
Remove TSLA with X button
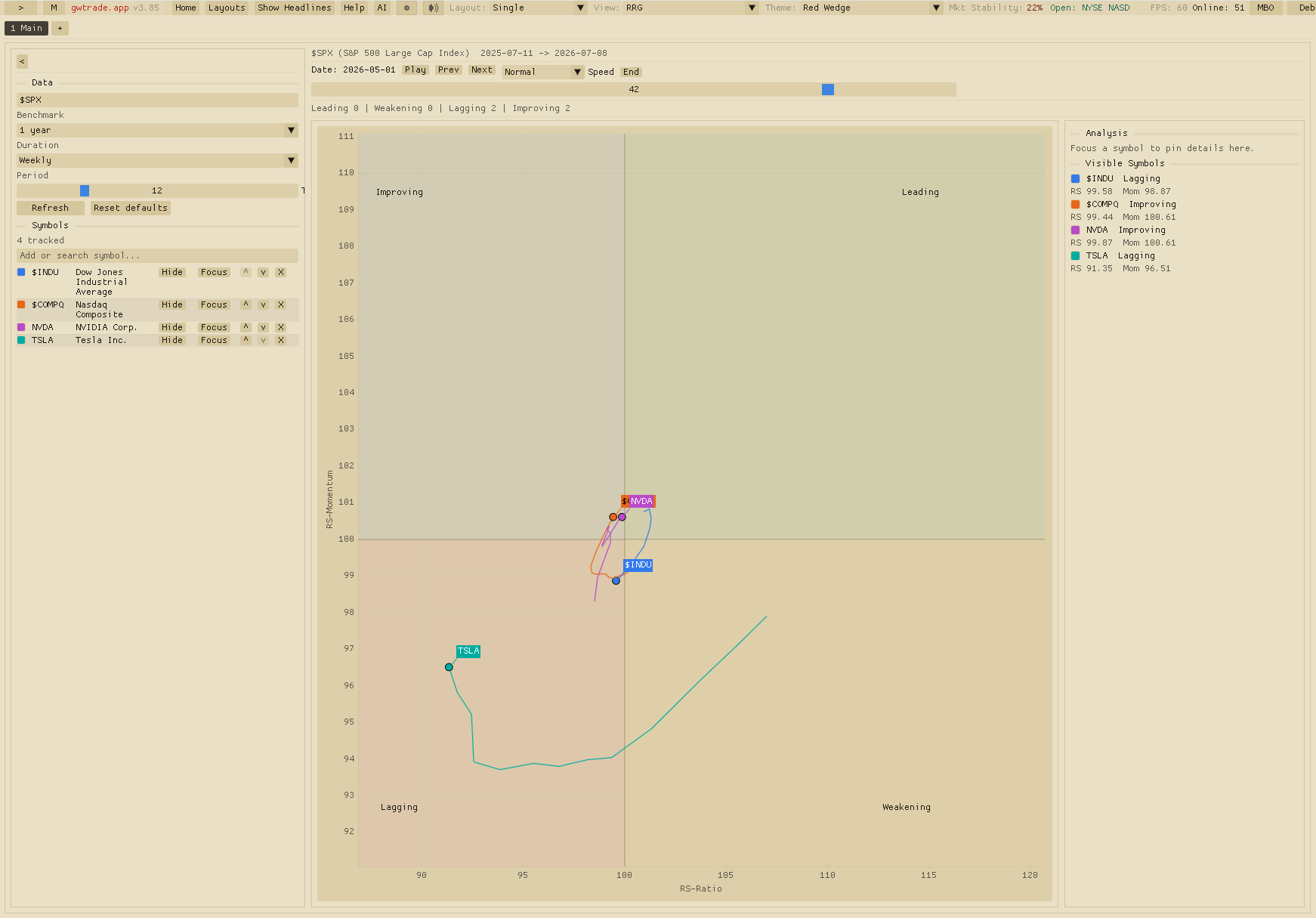point(280,340)
